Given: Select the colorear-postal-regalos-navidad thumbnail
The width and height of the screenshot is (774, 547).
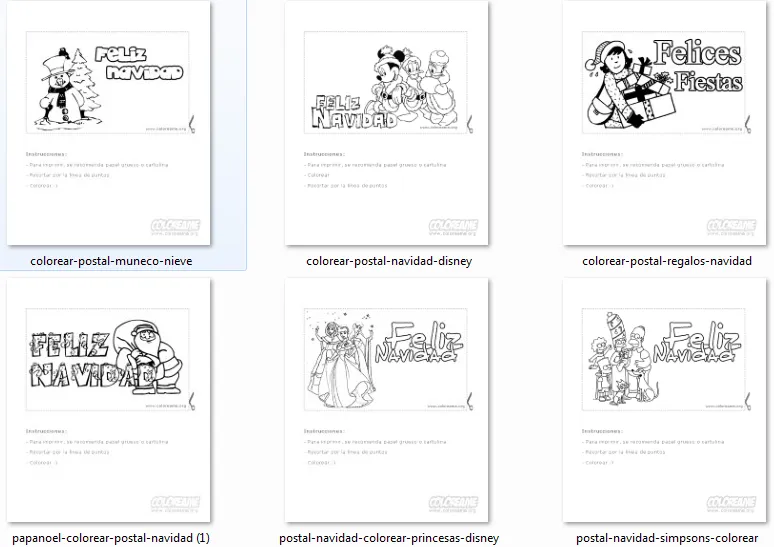Looking at the screenshot, I should pos(664,123).
